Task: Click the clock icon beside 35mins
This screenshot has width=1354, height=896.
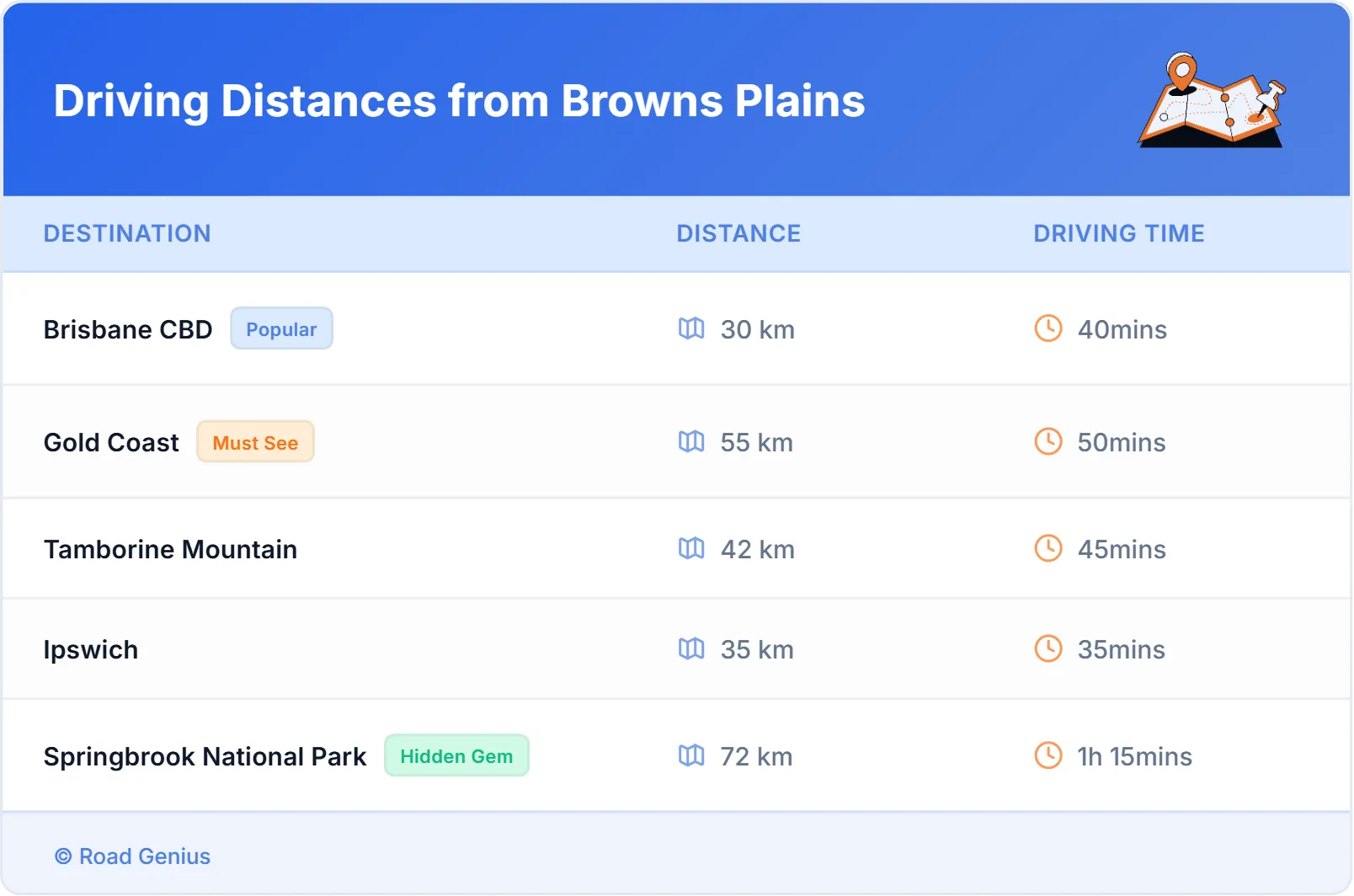Action: click(x=1048, y=648)
